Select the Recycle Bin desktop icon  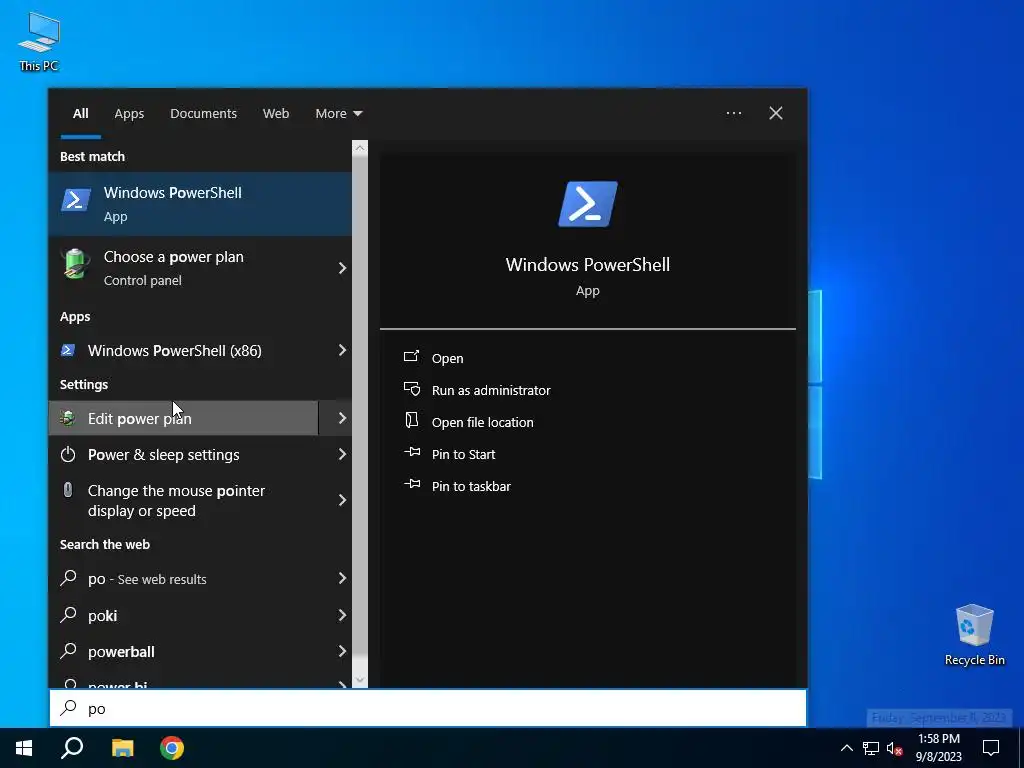pos(974,635)
